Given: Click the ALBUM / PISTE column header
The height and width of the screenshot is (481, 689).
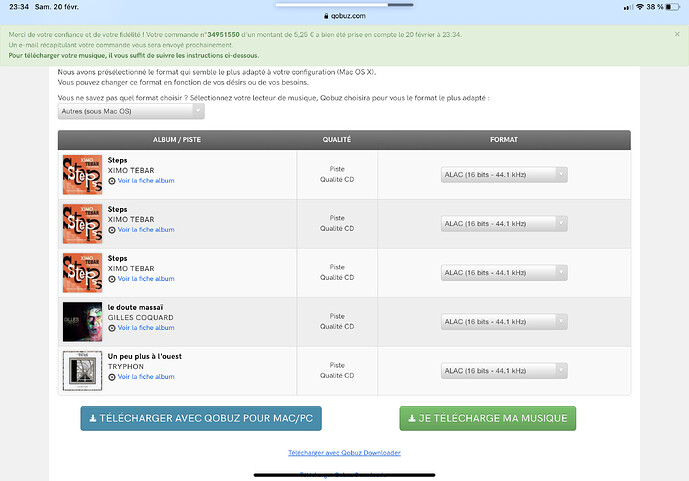Looking at the screenshot, I should [x=177, y=140].
